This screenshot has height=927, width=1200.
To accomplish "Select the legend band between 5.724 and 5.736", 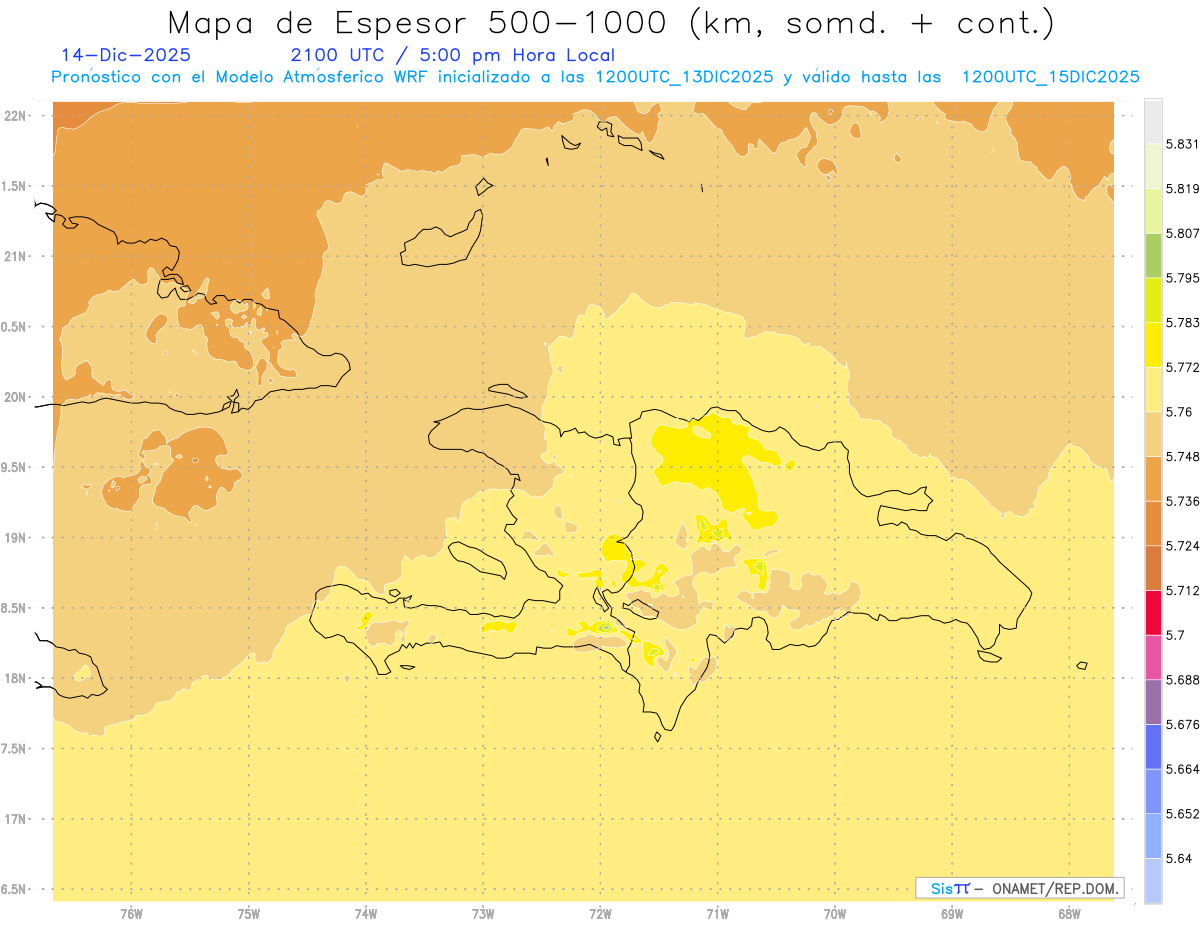I will coord(1153,523).
